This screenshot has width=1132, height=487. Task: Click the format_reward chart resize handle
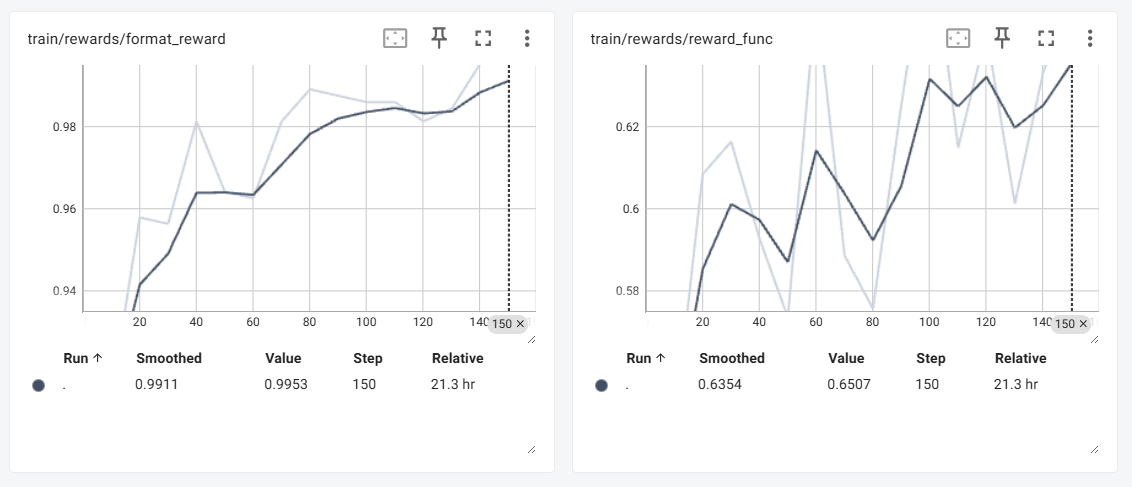point(531,339)
